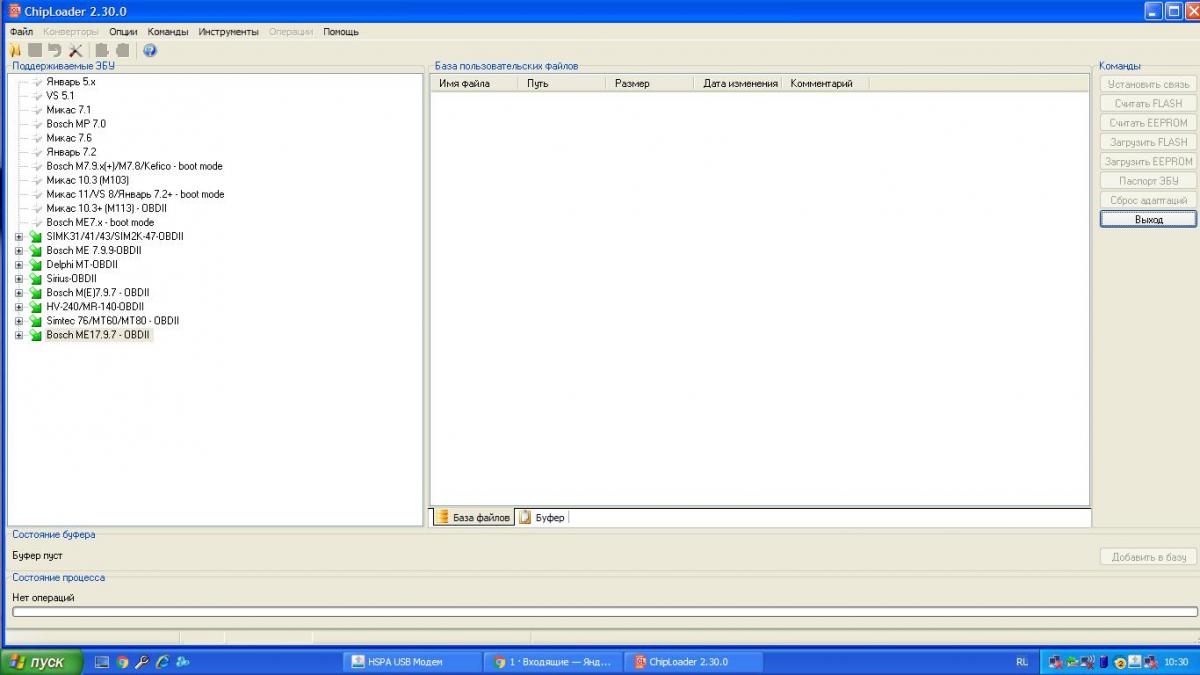Click the Считать FLASH button
The width and height of the screenshot is (1200, 675).
[x=1148, y=103]
